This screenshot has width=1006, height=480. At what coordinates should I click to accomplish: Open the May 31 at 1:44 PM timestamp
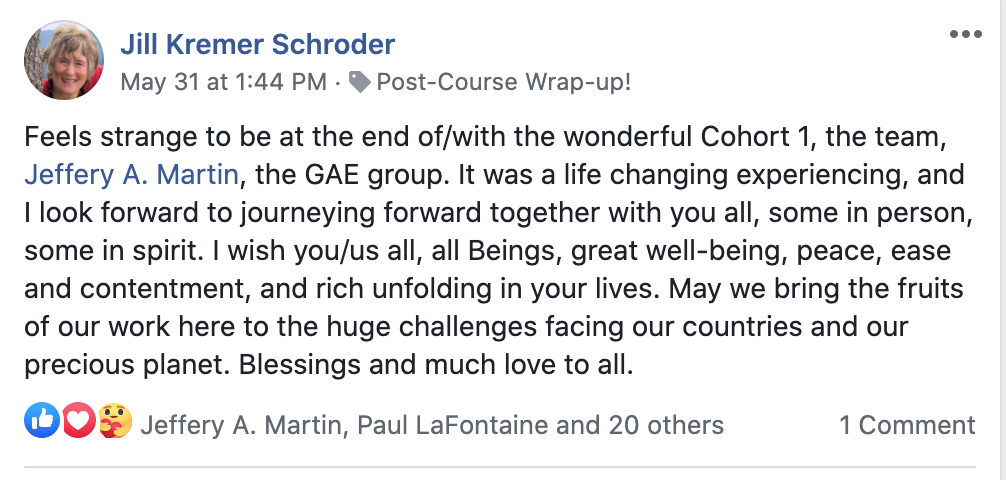point(224,82)
